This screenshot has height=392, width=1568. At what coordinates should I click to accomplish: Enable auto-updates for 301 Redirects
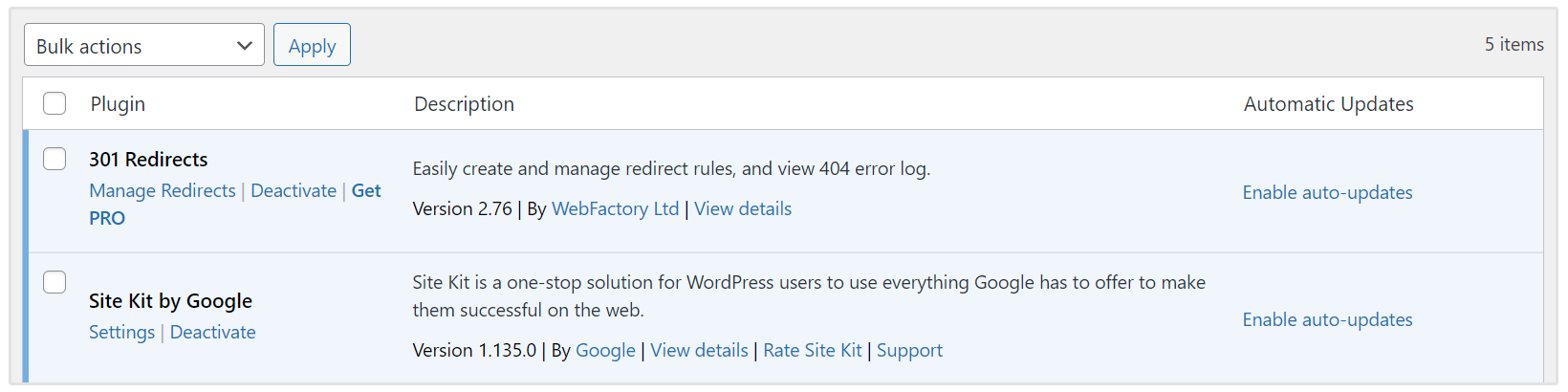[1327, 192]
